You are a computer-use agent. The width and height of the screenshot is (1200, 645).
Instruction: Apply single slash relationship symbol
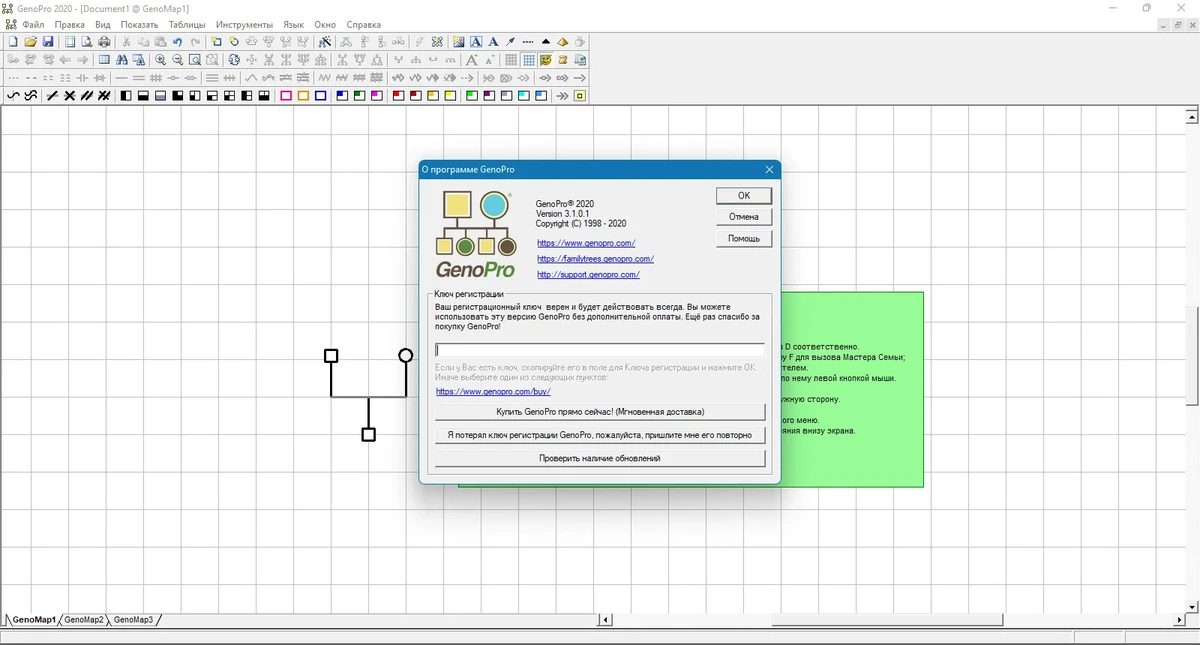coord(52,96)
